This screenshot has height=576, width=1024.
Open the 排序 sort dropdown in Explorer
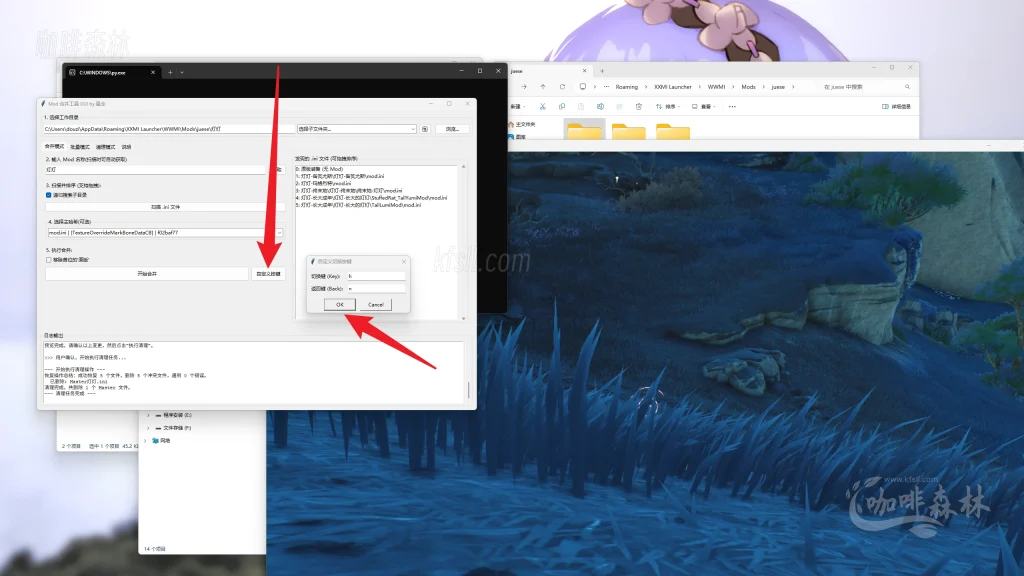[x=663, y=106]
